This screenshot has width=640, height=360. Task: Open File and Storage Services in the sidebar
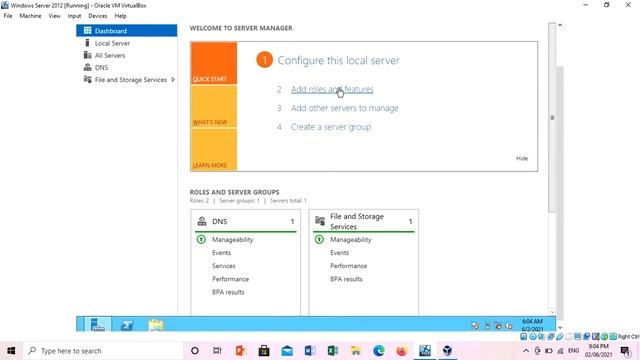click(x=131, y=80)
